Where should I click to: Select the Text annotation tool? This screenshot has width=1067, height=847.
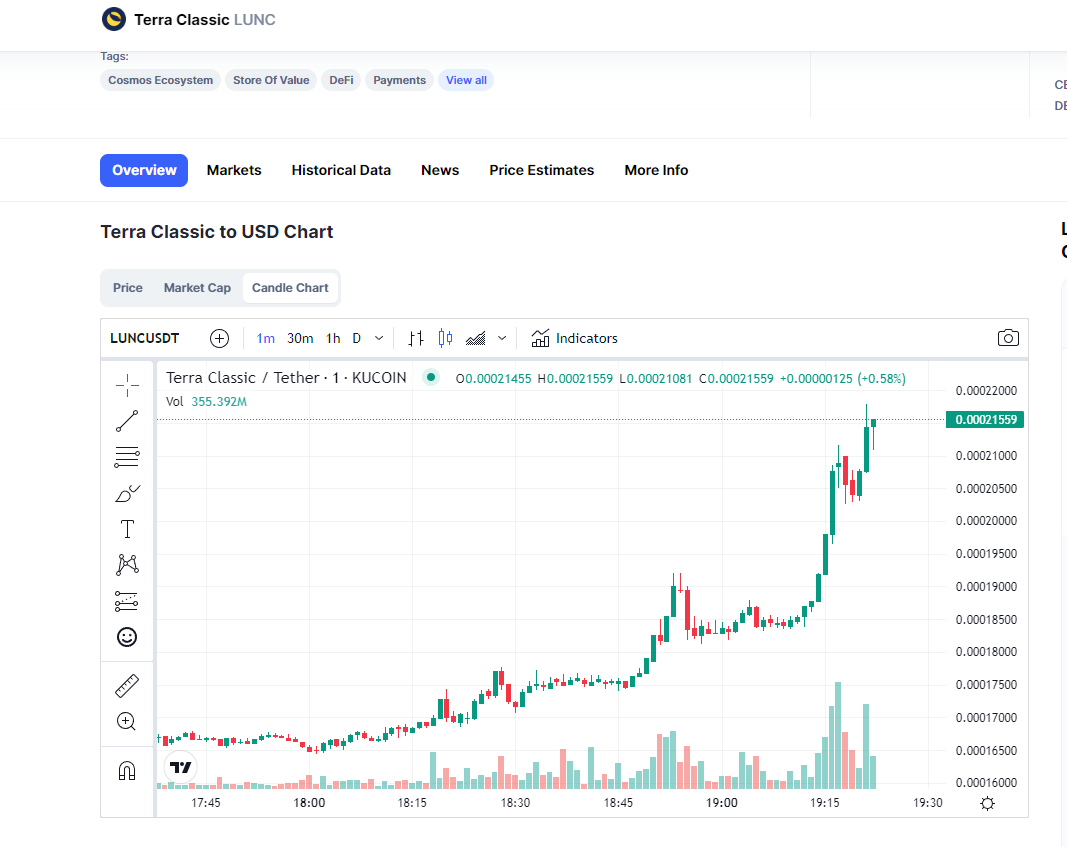click(127, 529)
